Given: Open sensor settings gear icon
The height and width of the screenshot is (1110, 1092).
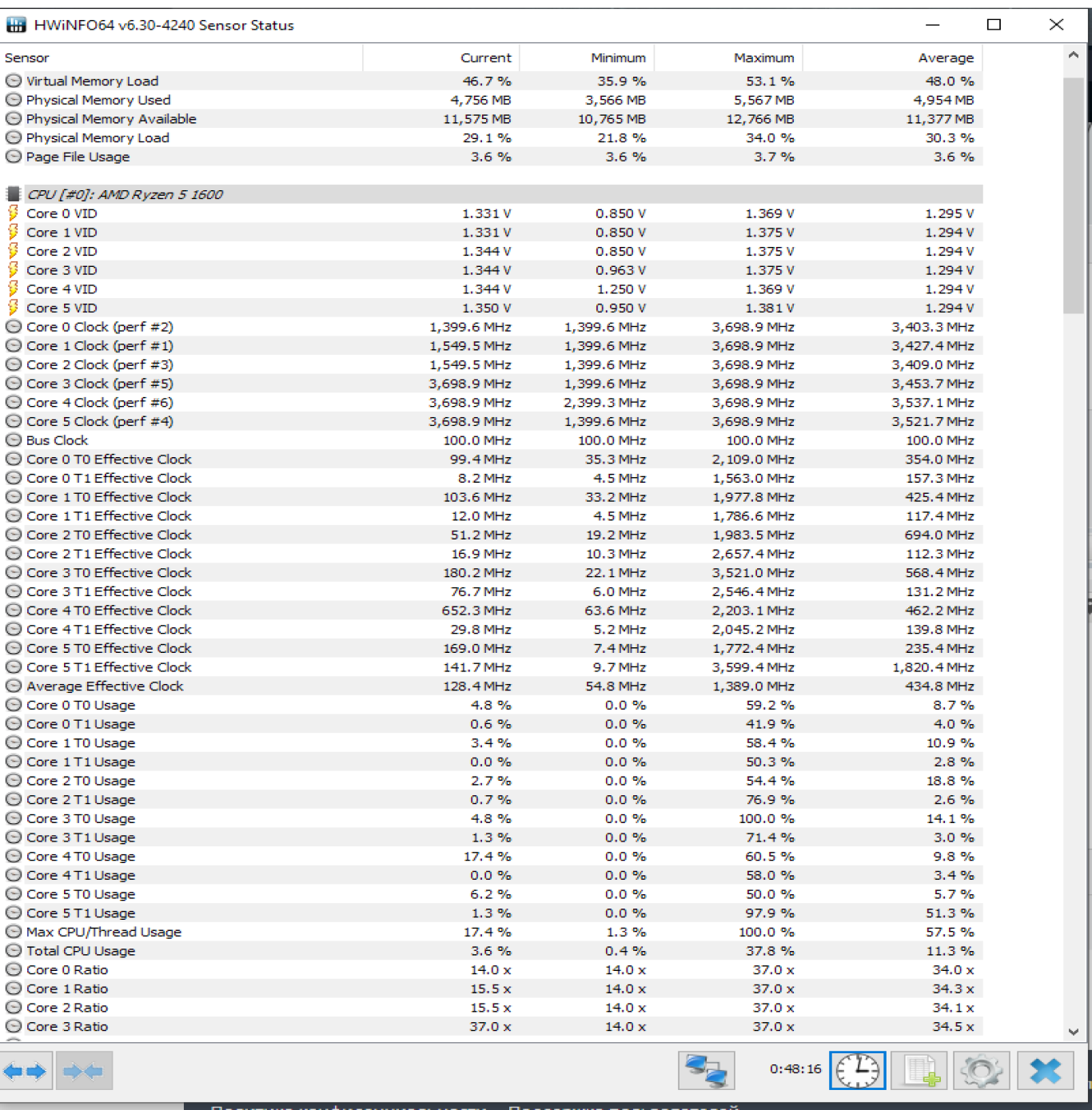Looking at the screenshot, I should click(x=982, y=1071).
